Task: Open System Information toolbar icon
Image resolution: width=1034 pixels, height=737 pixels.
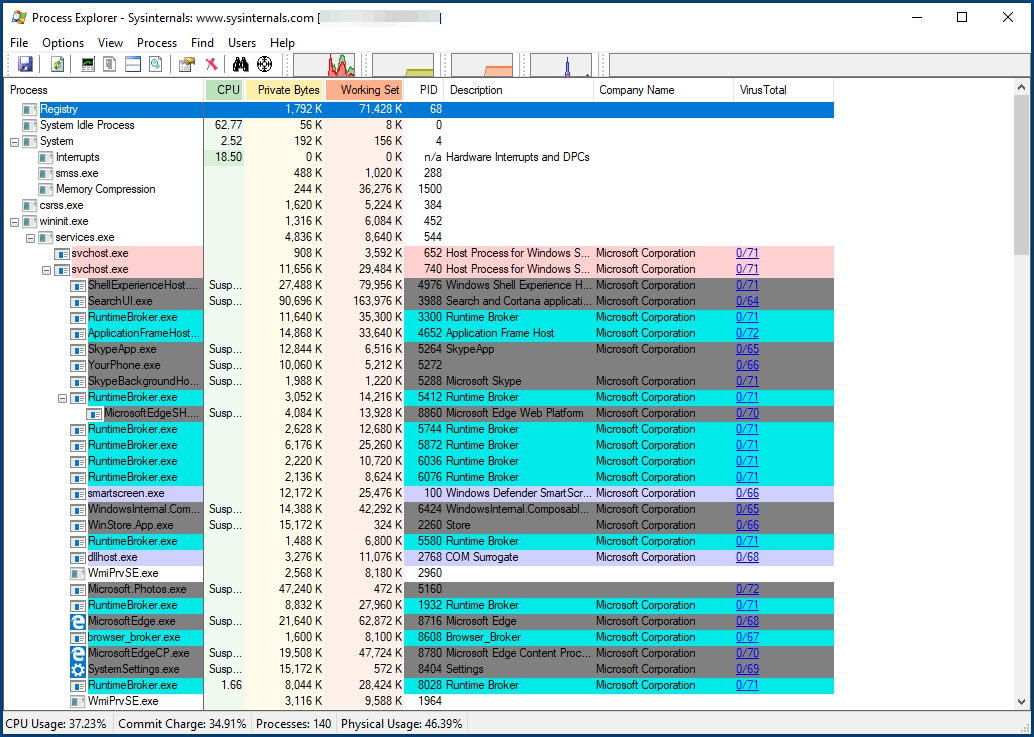Action: (x=88, y=64)
